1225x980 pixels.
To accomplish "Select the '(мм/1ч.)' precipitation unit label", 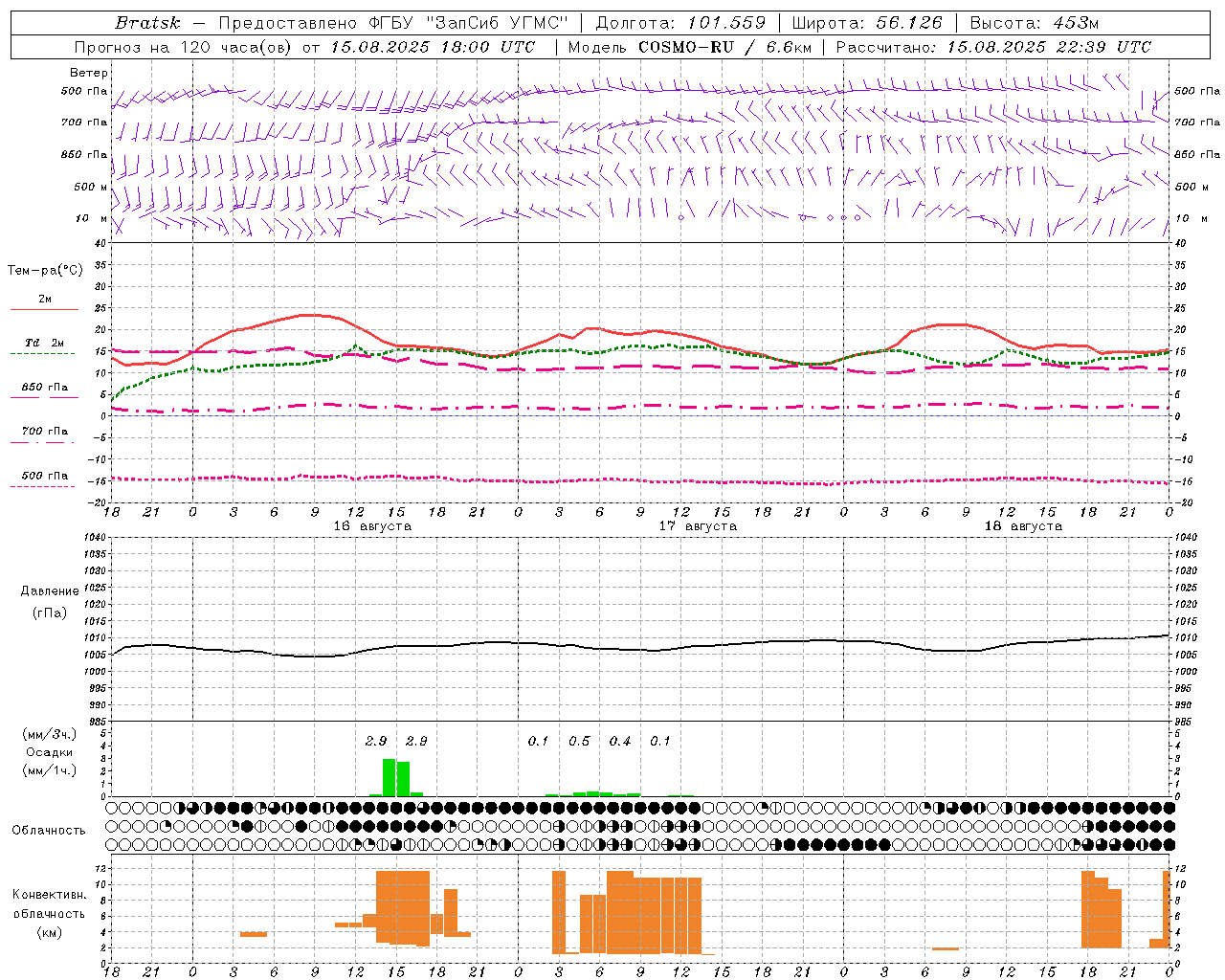I will pyautogui.click(x=50, y=770).
